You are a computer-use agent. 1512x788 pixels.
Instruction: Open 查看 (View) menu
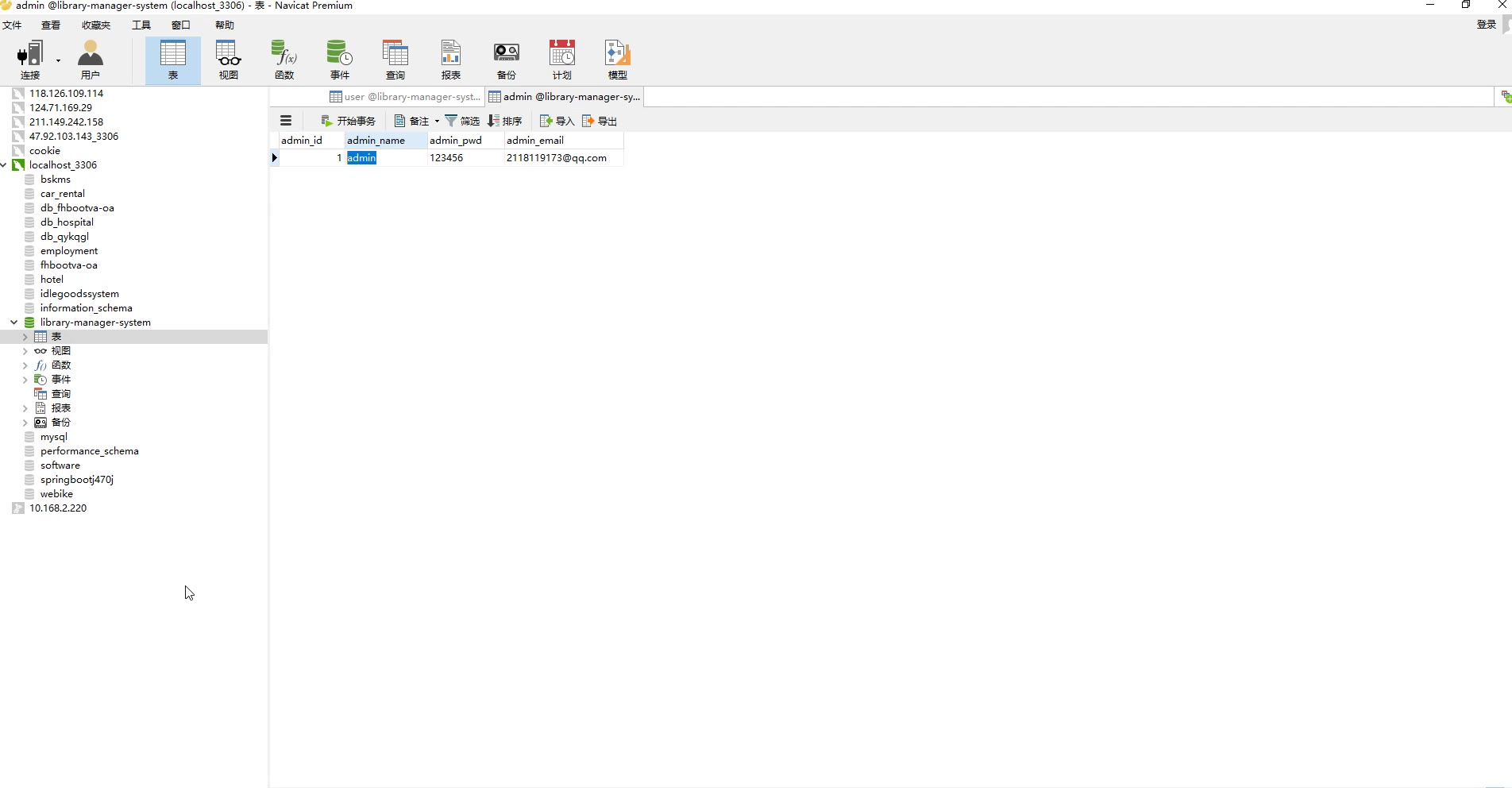tap(51, 25)
